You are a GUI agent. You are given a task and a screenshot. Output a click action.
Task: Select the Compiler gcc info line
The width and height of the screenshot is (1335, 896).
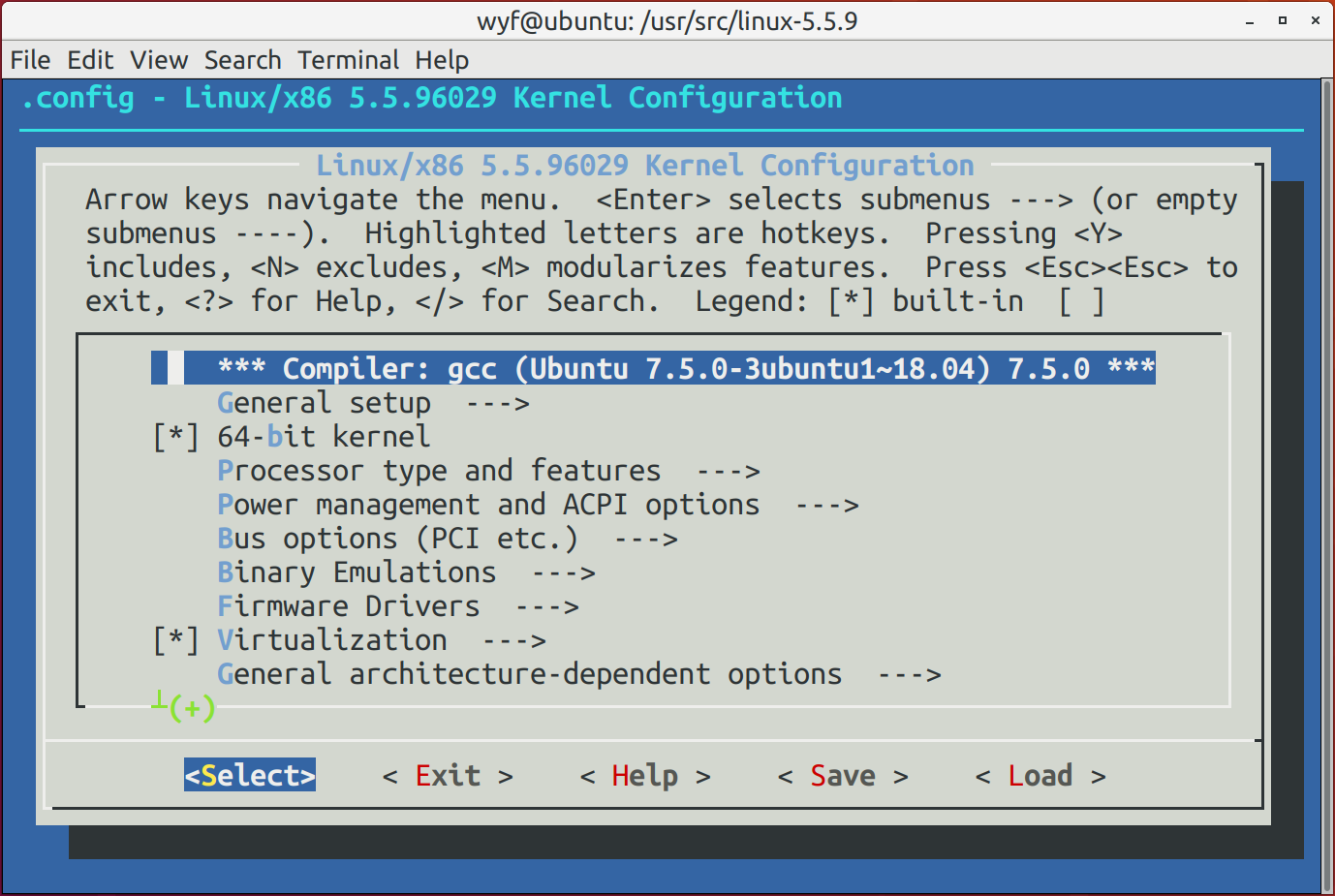coord(653,368)
